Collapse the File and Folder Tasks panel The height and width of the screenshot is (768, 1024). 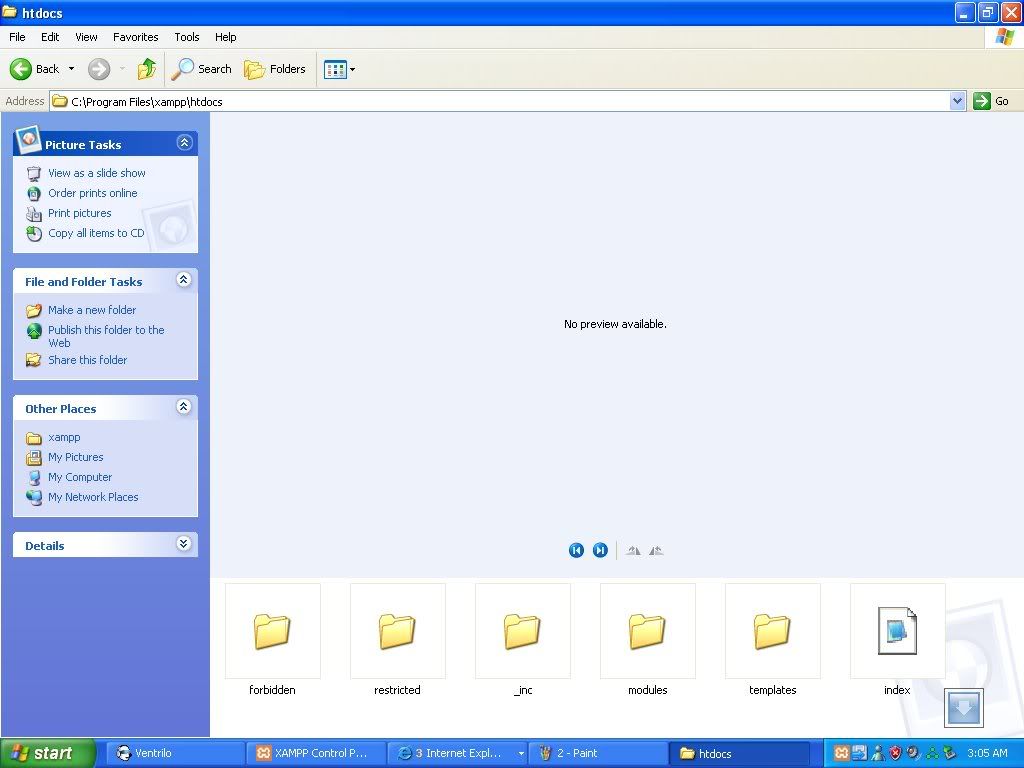point(184,281)
